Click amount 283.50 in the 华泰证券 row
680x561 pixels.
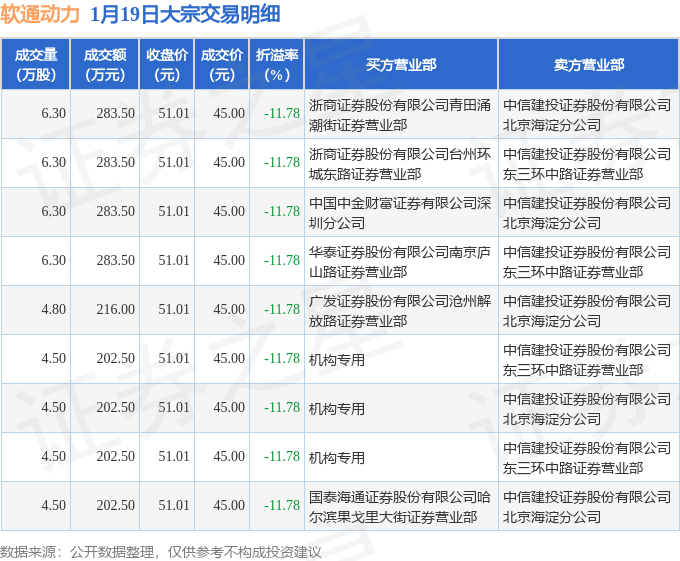(116, 261)
